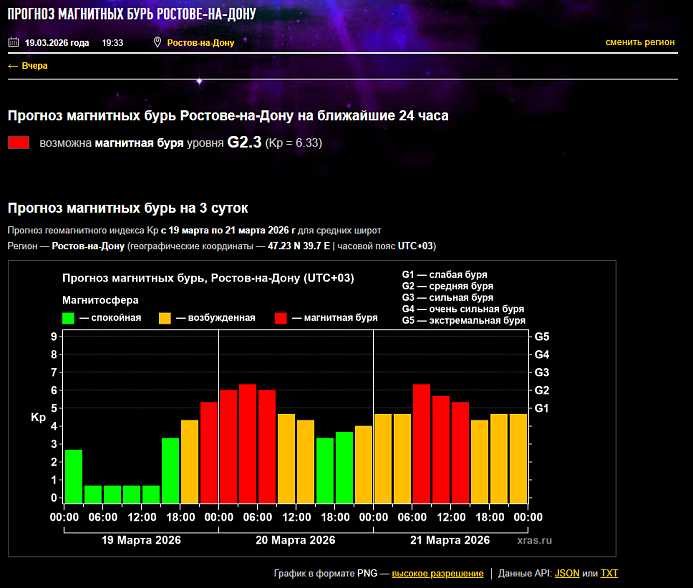Click the 19 Марта 2026 date label
The height and width of the screenshot is (588, 693).
141,540
